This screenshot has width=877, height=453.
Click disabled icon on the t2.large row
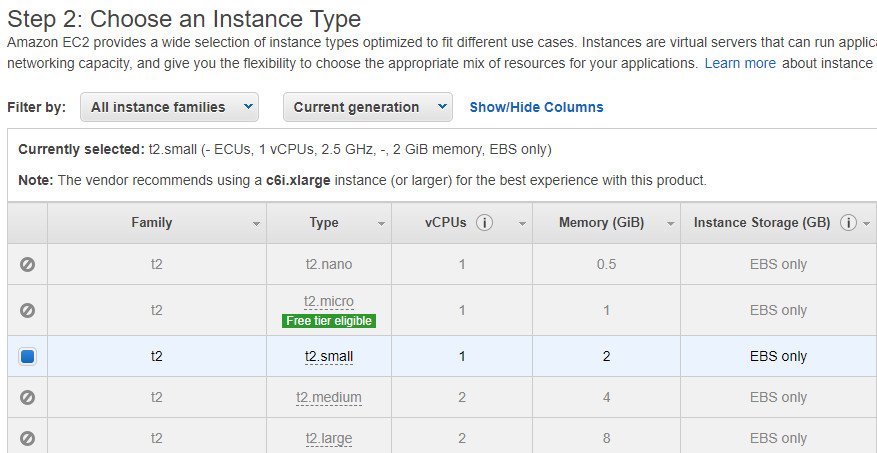pyautogui.click(x=27, y=438)
